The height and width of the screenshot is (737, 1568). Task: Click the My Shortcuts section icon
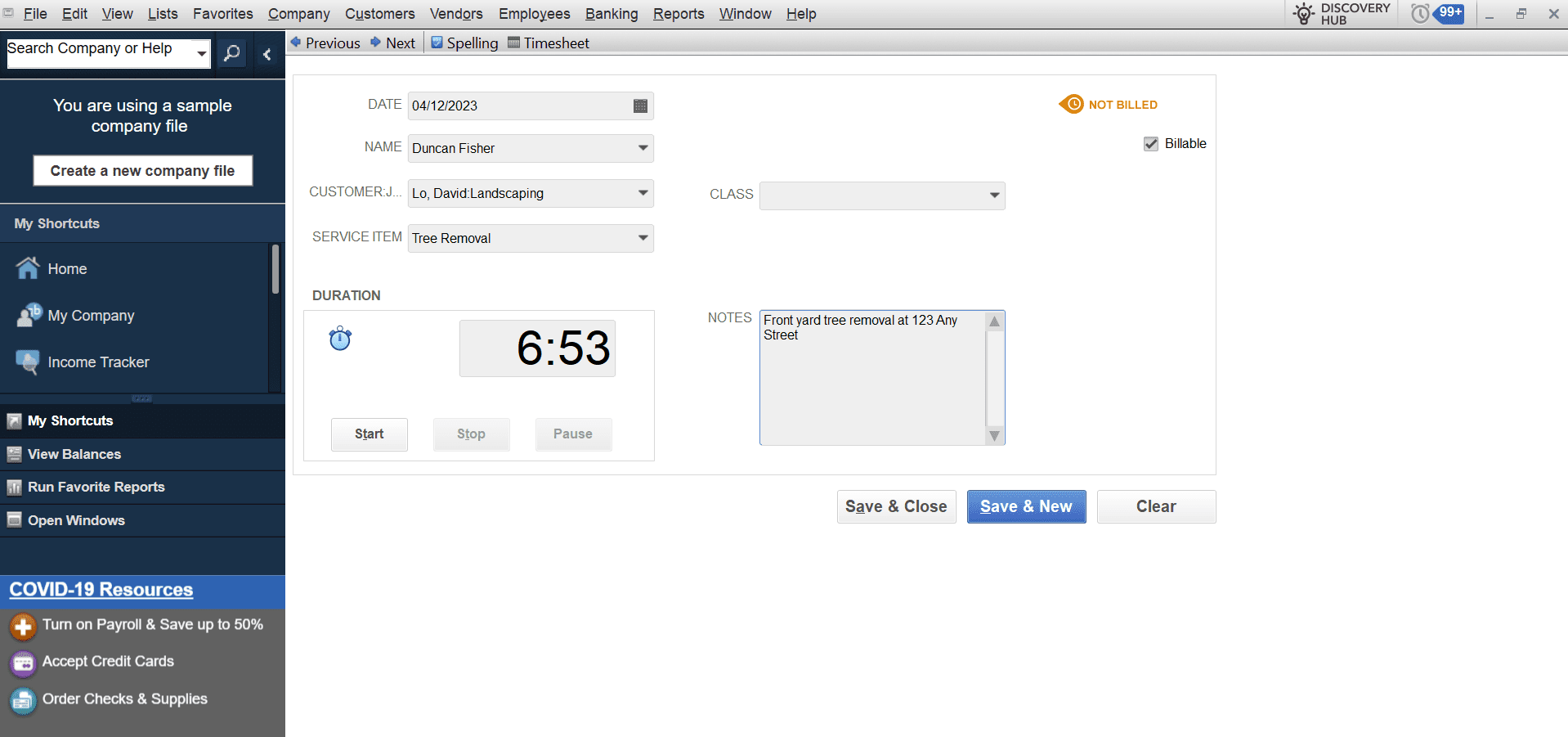tap(14, 421)
